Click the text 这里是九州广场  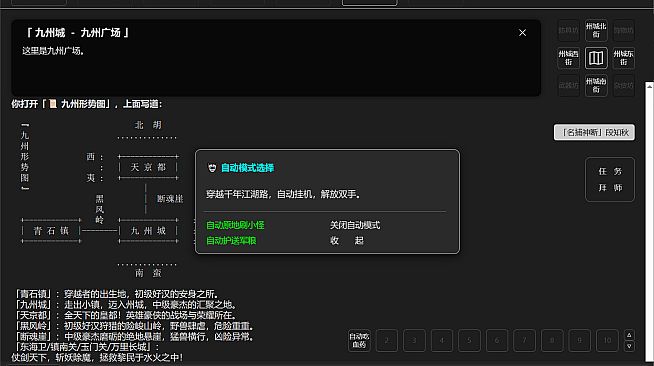coord(53,51)
